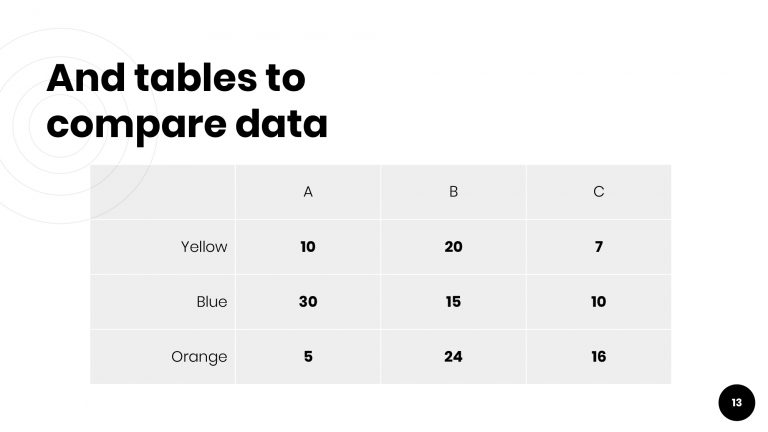Select the Blue row label

(x=212, y=302)
